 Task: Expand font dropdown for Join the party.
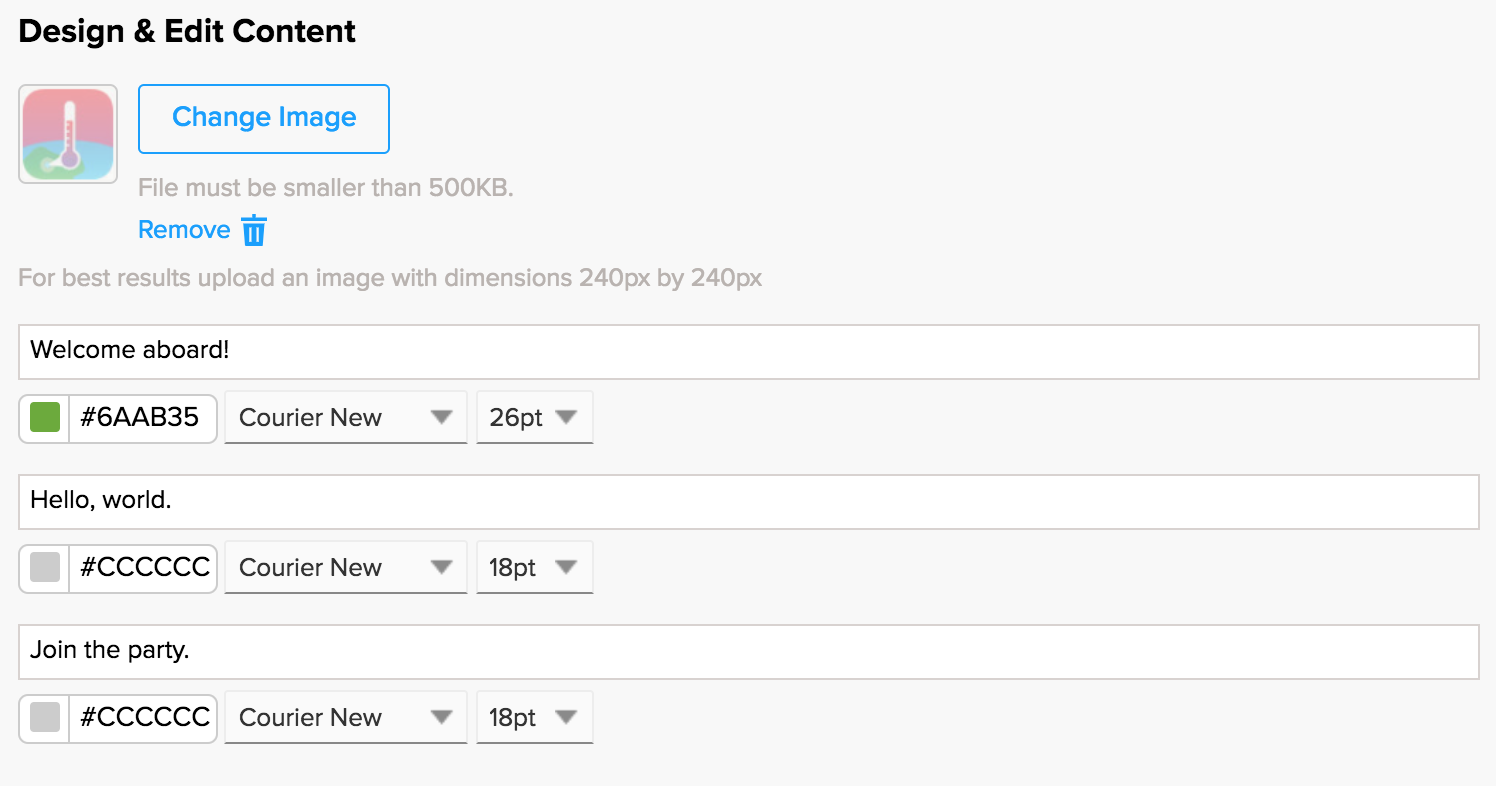(345, 717)
